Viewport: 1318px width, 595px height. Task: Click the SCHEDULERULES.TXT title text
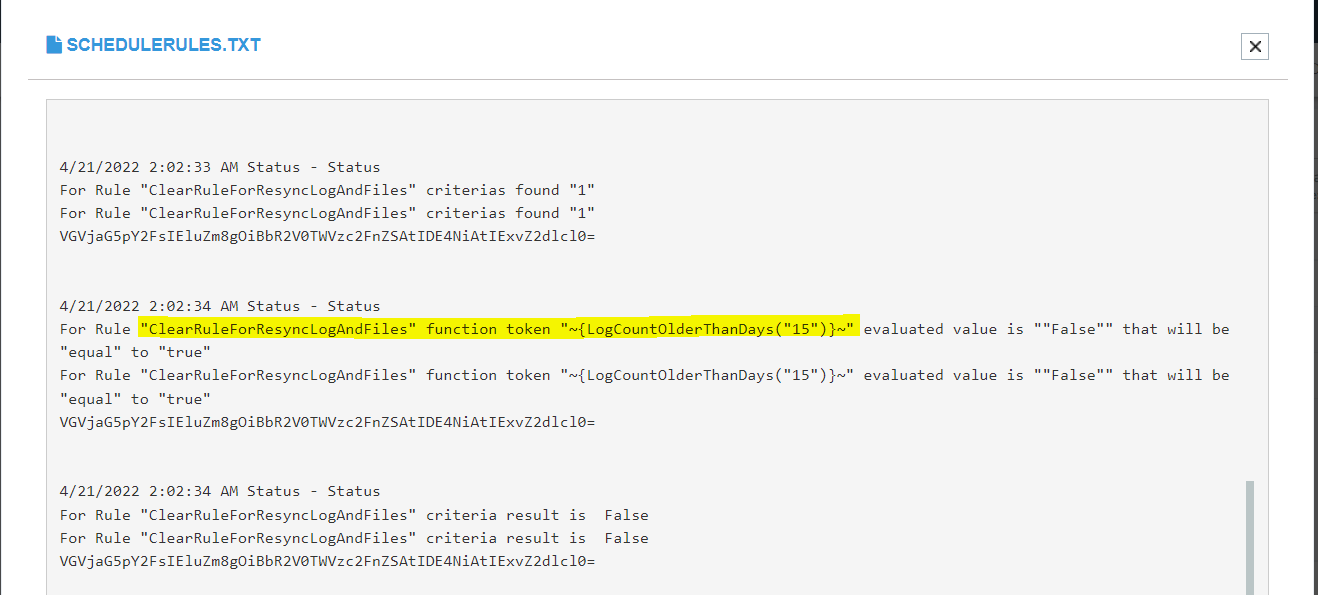[164, 45]
